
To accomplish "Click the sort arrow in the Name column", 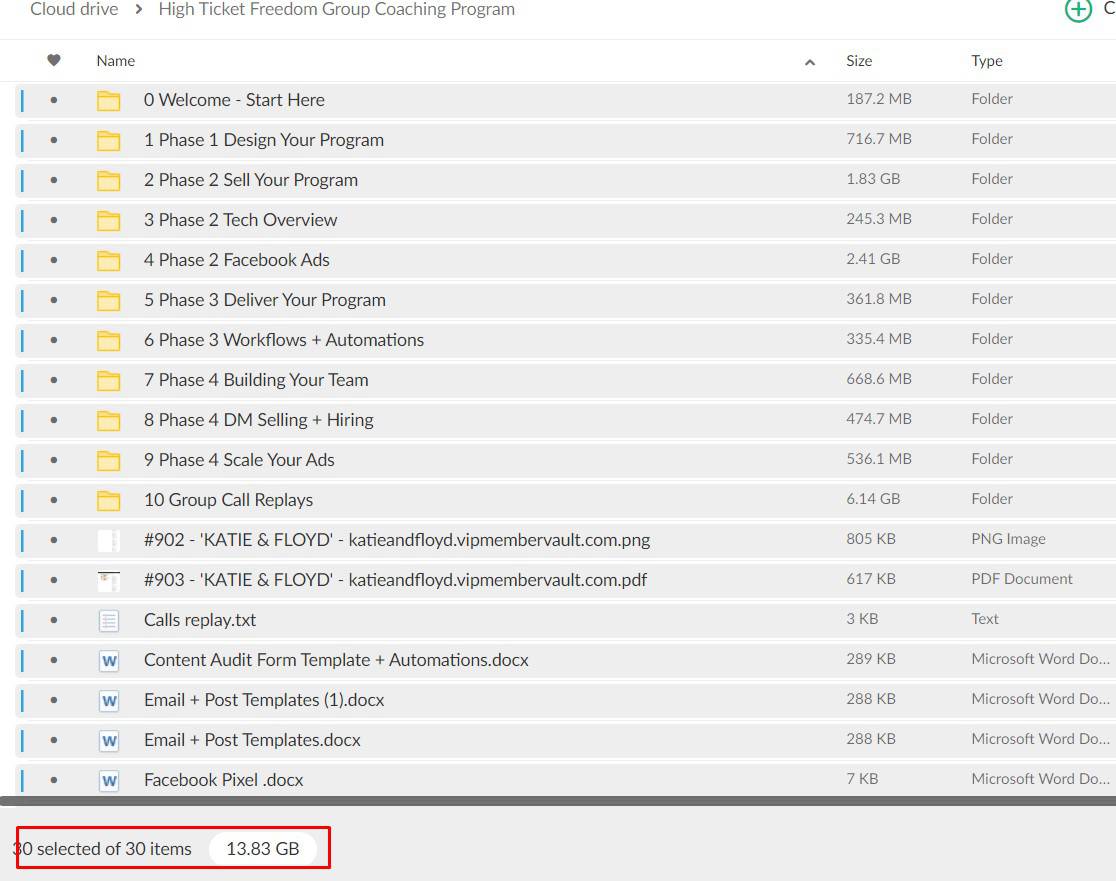I will (809, 62).
